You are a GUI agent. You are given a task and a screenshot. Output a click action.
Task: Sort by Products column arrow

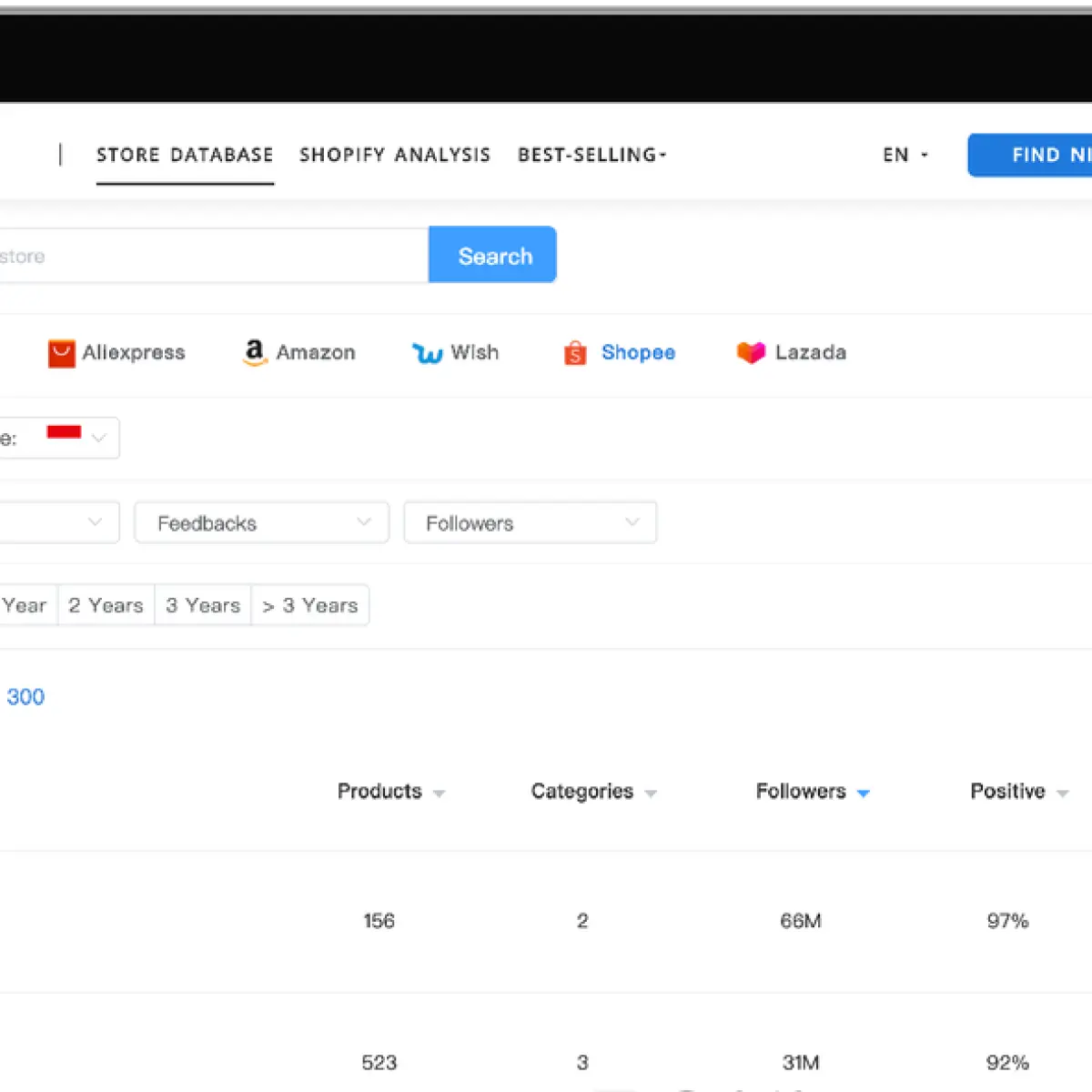tap(439, 794)
